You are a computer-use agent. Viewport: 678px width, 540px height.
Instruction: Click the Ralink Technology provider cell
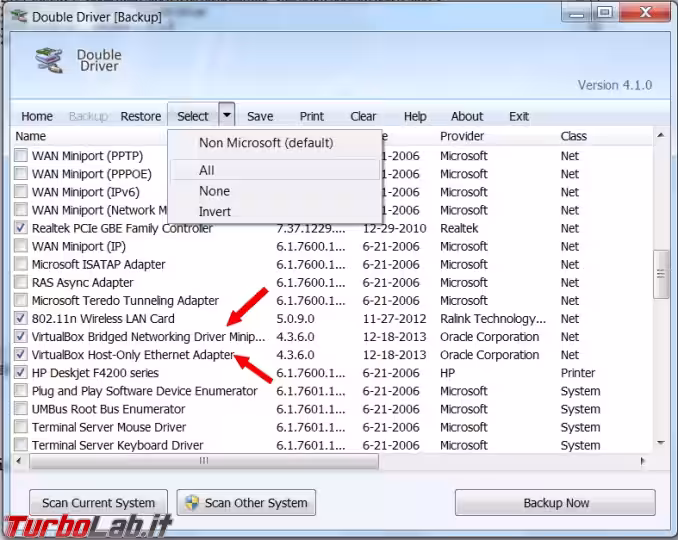tap(493, 319)
